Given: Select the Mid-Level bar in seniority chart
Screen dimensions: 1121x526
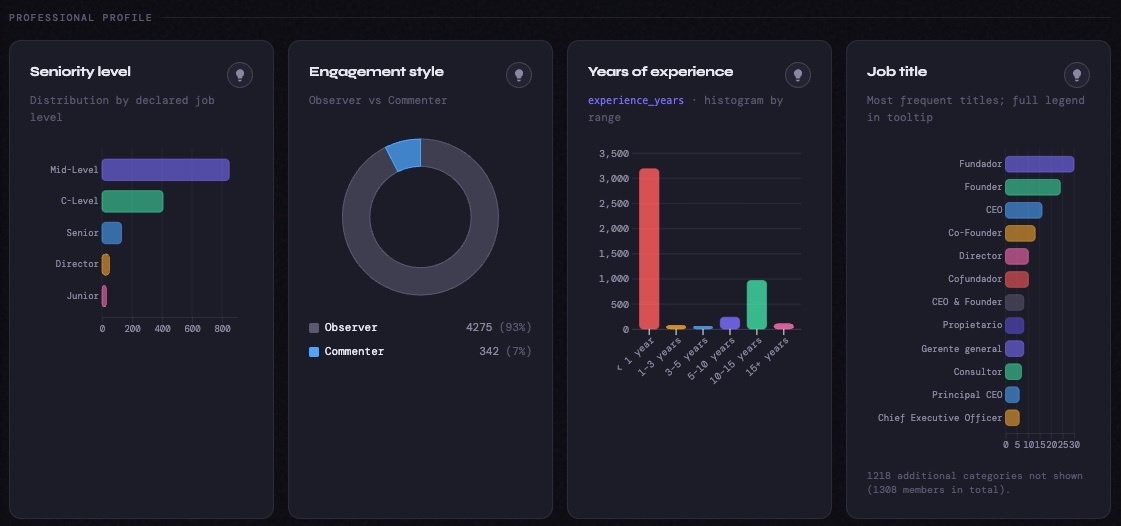Looking at the screenshot, I should tap(165, 170).
